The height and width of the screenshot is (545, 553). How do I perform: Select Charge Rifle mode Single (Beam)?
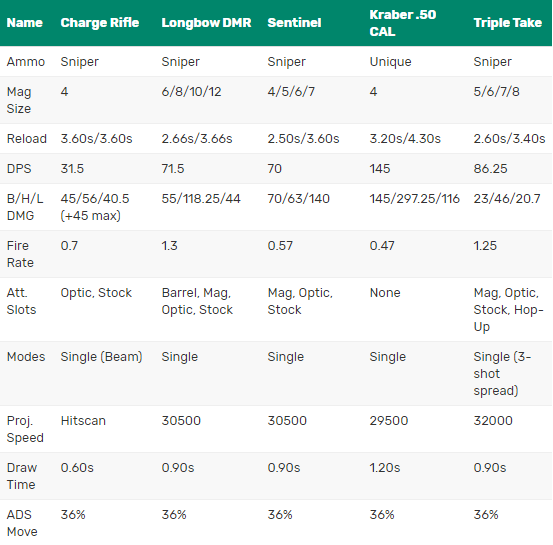pyautogui.click(x=101, y=357)
